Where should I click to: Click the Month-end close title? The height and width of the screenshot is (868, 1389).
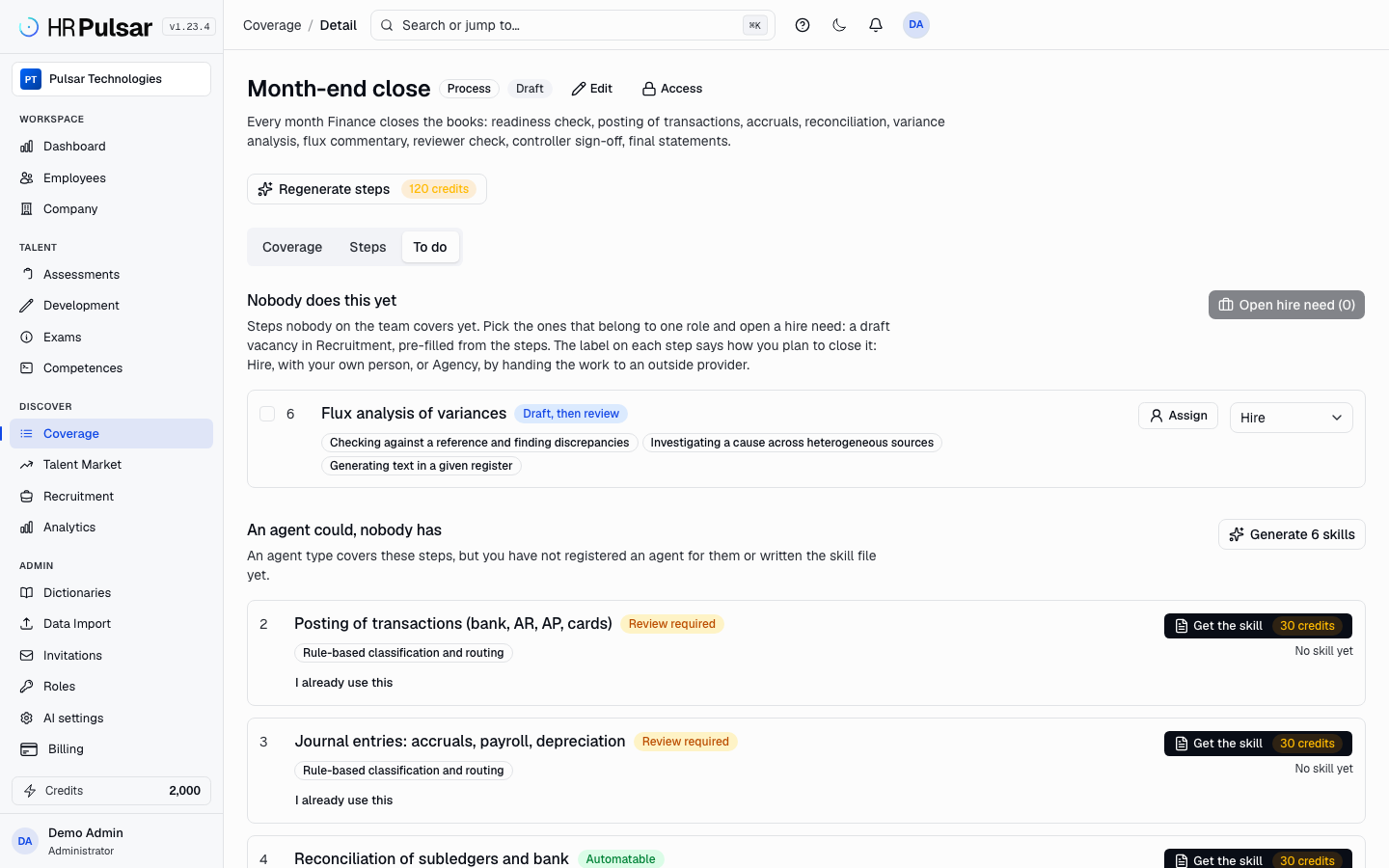[339, 89]
